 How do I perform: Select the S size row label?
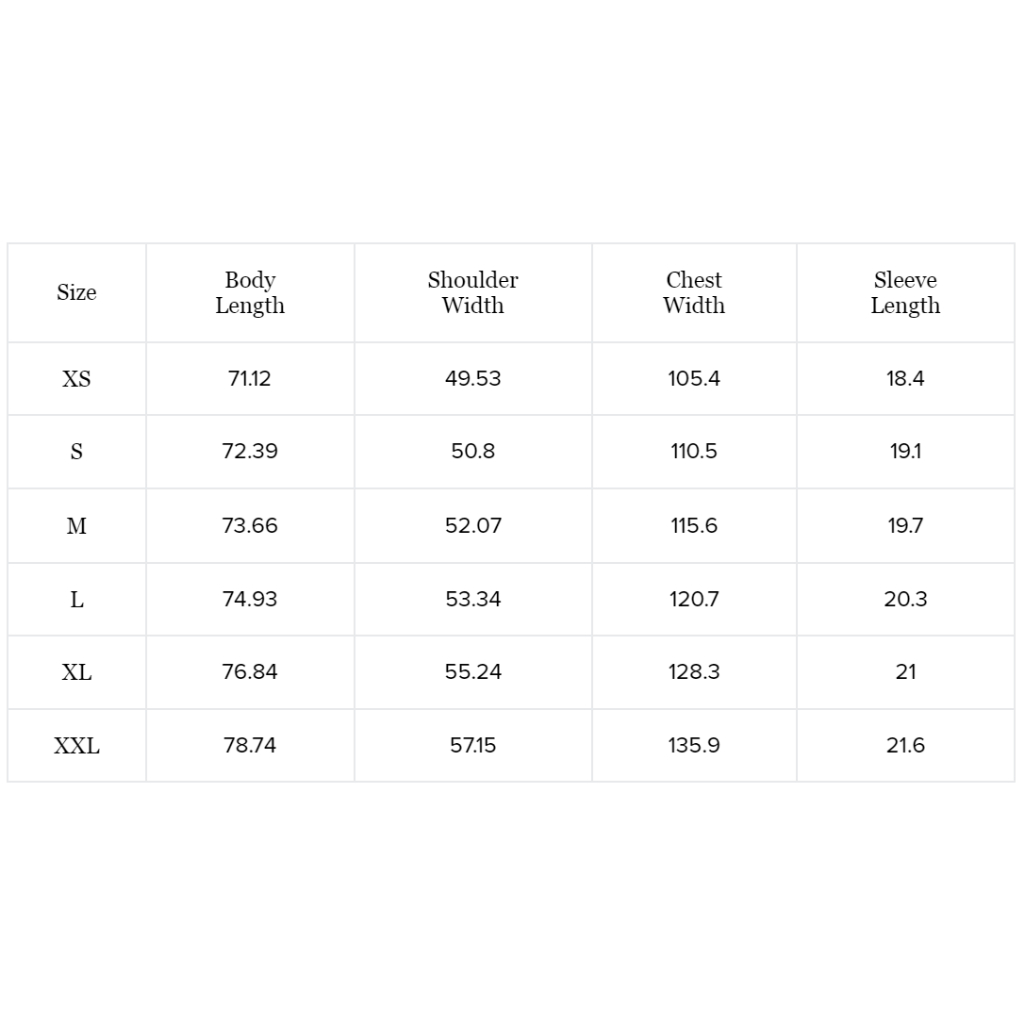point(76,452)
